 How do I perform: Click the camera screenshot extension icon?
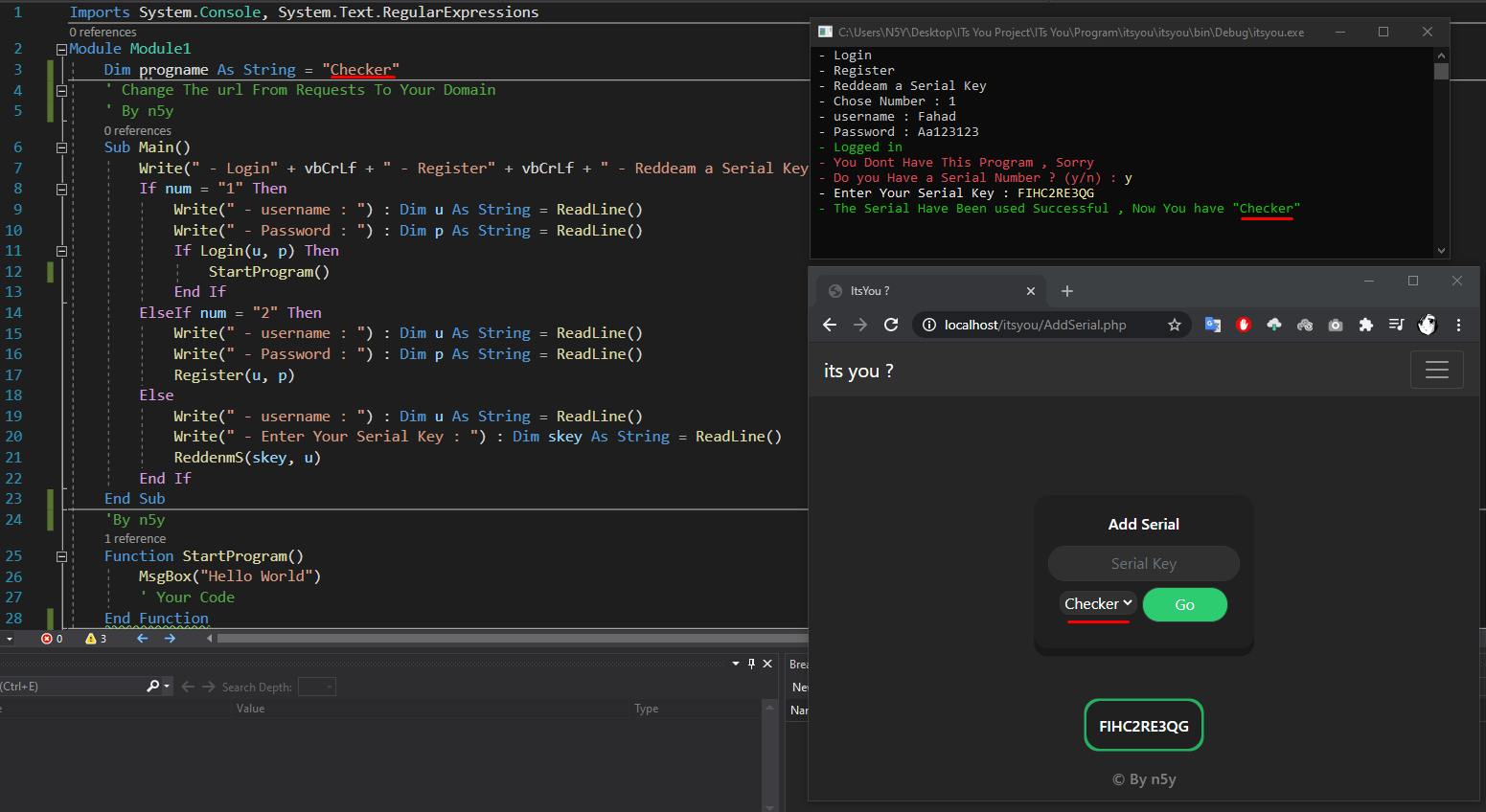(x=1336, y=325)
